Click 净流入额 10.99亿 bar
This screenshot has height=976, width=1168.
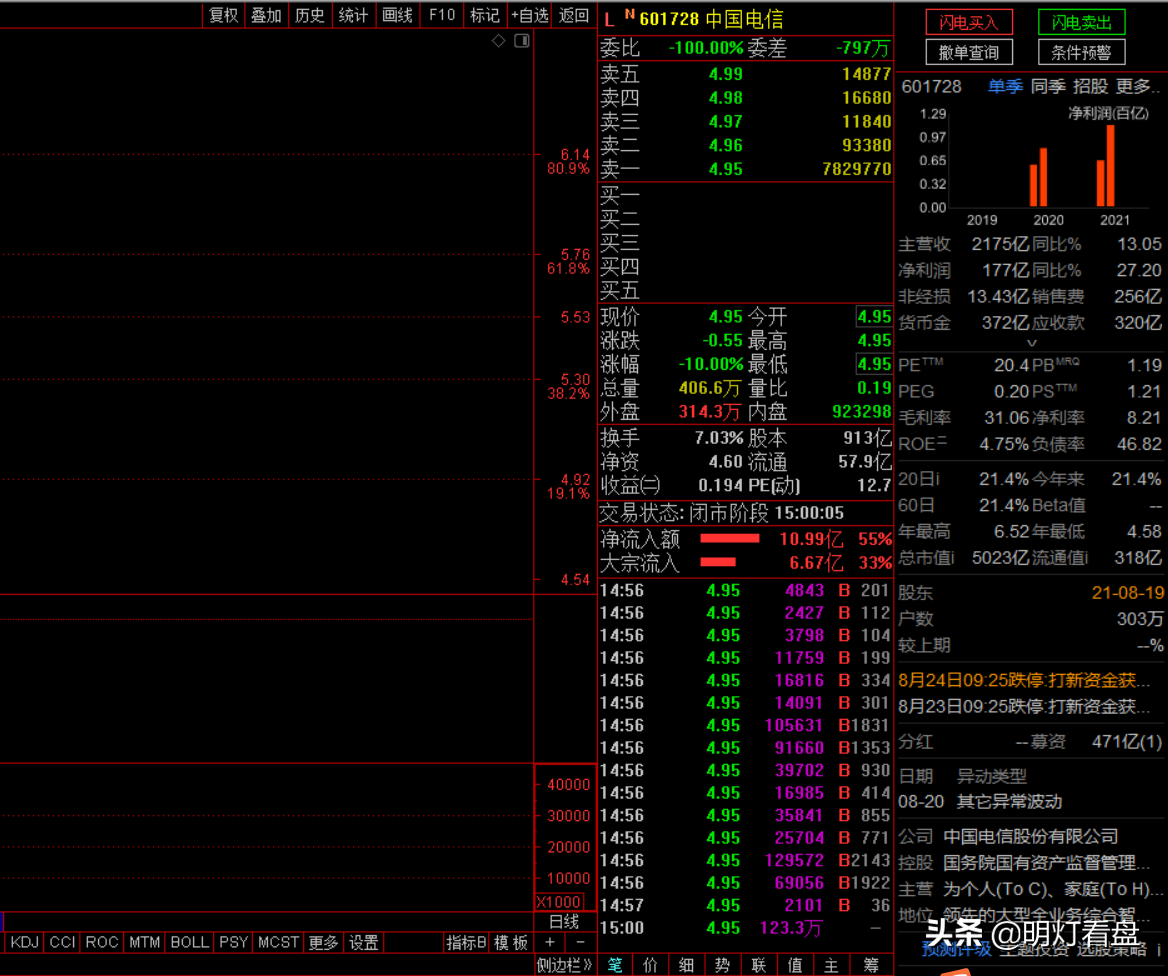(x=730, y=538)
